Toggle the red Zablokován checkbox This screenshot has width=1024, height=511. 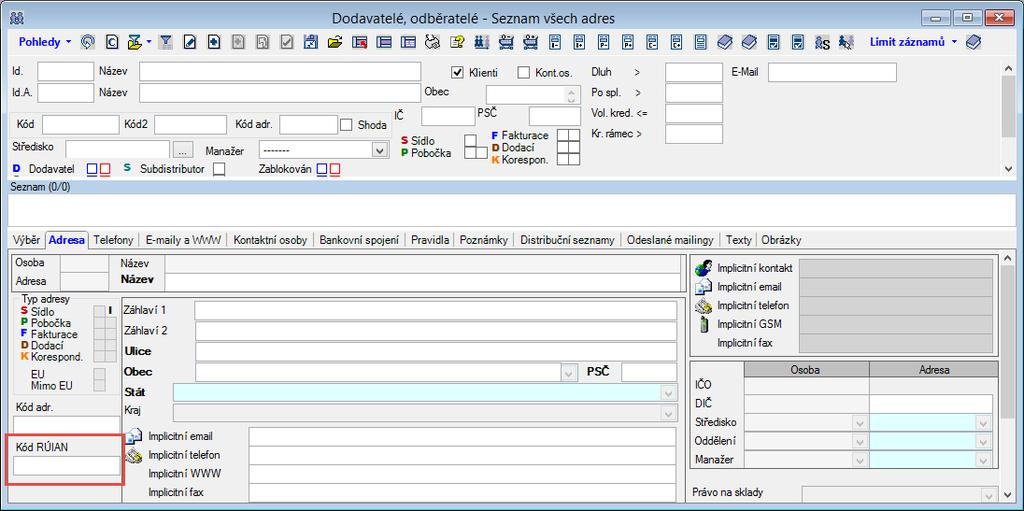334,169
